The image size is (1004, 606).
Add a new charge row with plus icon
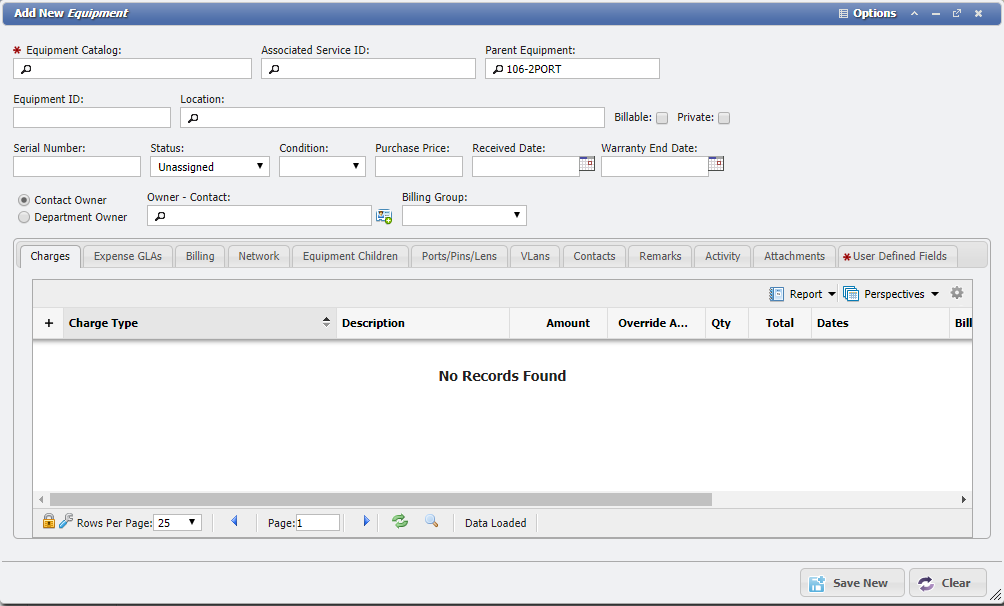49,323
